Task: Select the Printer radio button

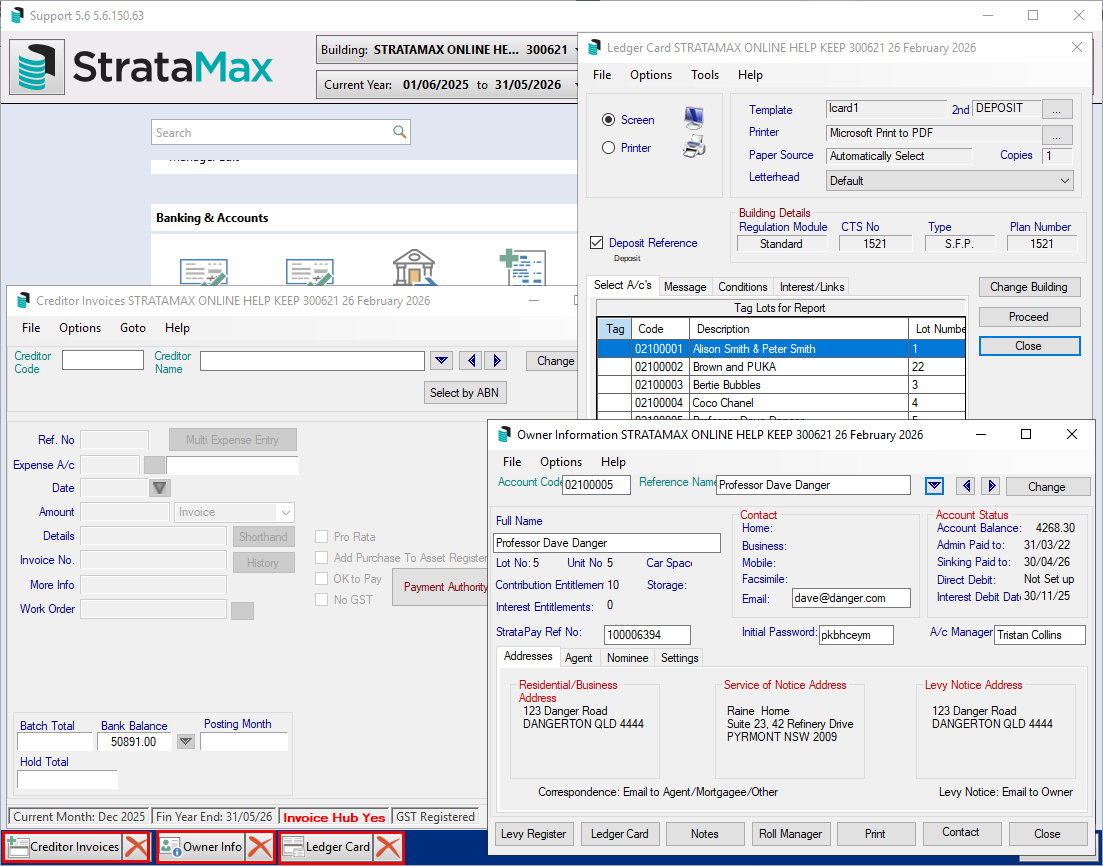Action: tap(609, 148)
